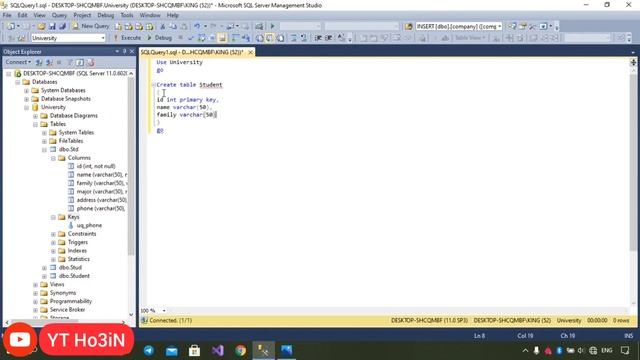Click the Parse checkmark icon
Viewport: 640px width, 360px height.
click(x=191, y=38)
